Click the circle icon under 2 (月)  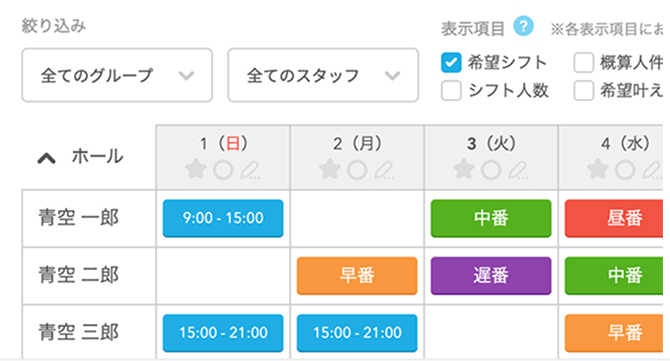[x=357, y=170]
